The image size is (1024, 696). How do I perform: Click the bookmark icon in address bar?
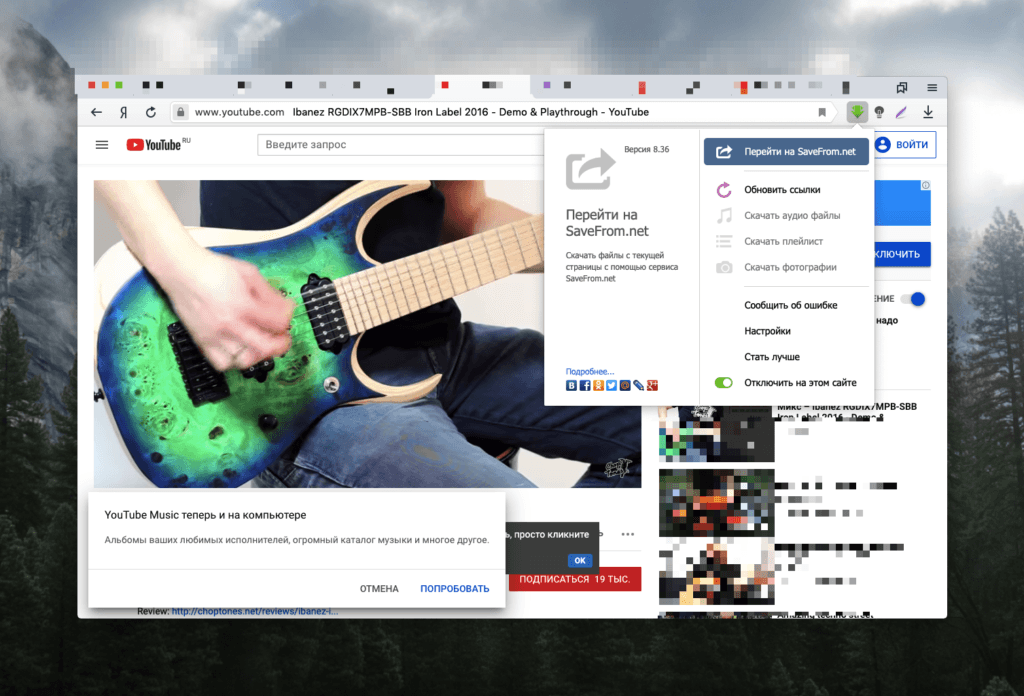click(x=822, y=112)
